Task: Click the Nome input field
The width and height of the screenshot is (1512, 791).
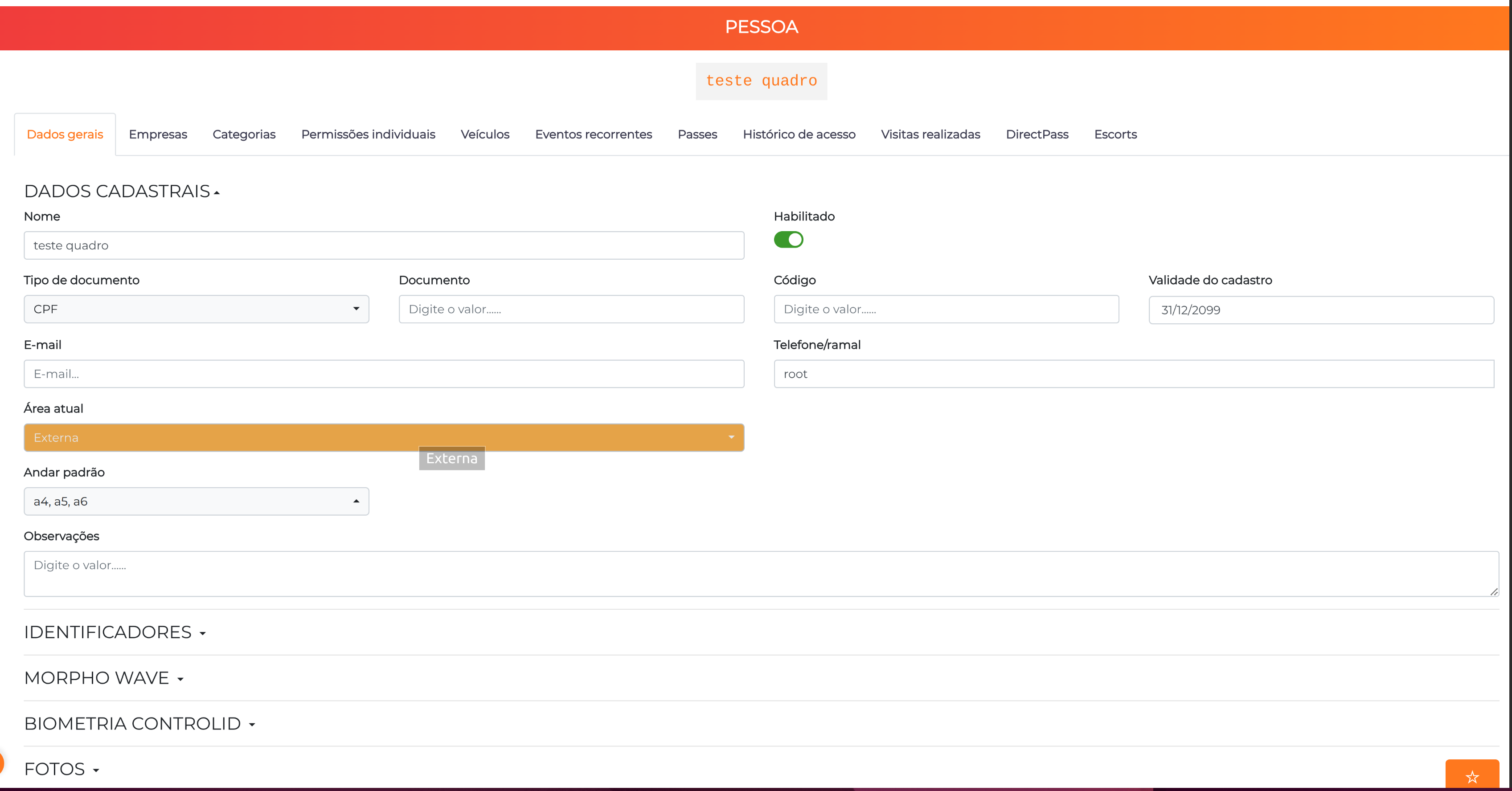Action: click(384, 245)
